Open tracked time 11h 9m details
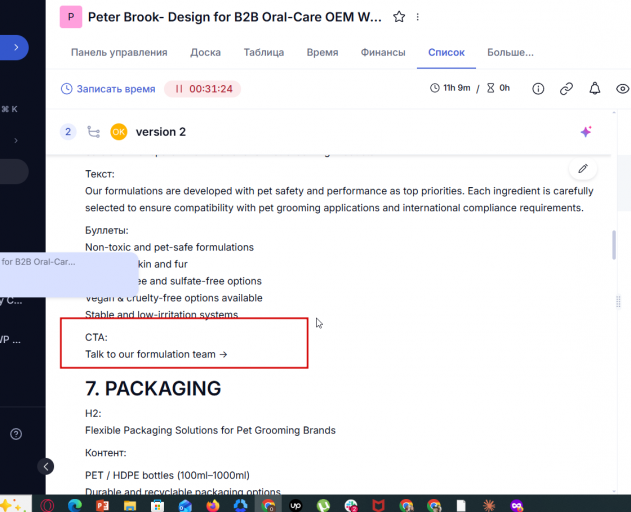 coord(450,88)
